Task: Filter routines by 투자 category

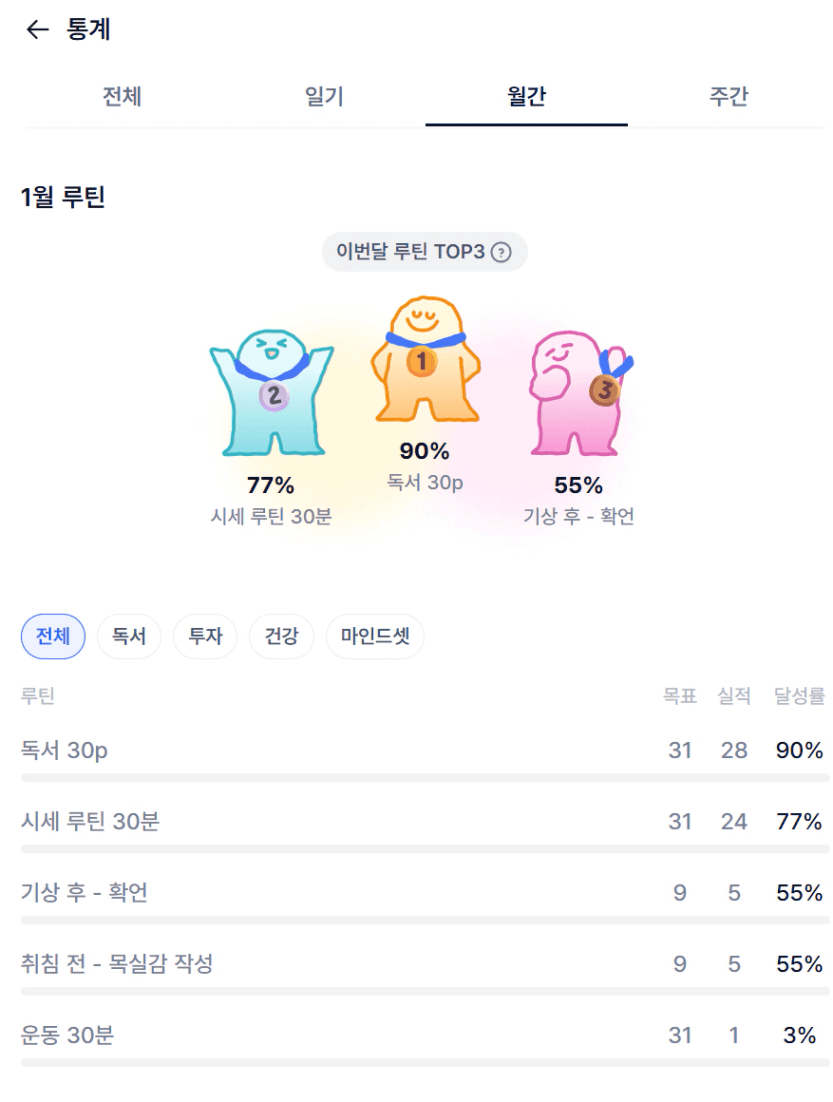Action: pos(205,636)
